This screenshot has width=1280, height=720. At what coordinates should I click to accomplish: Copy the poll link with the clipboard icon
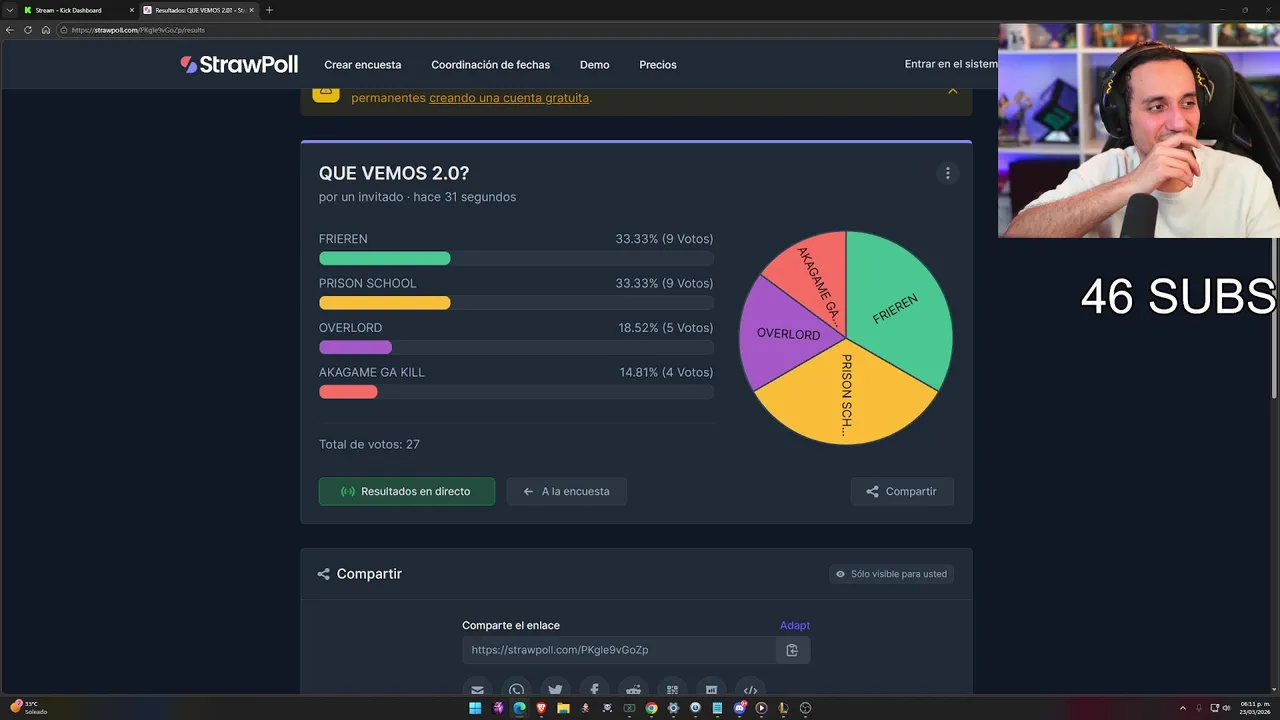792,650
